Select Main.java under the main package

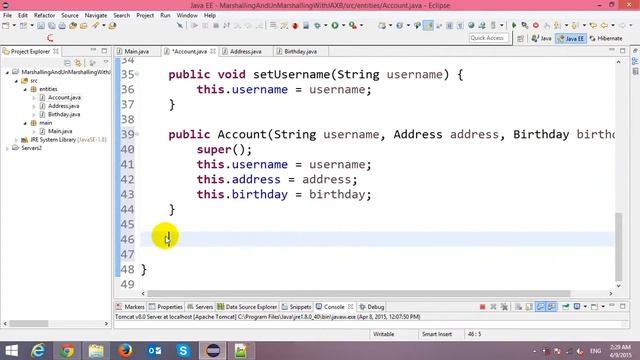click(x=60, y=131)
